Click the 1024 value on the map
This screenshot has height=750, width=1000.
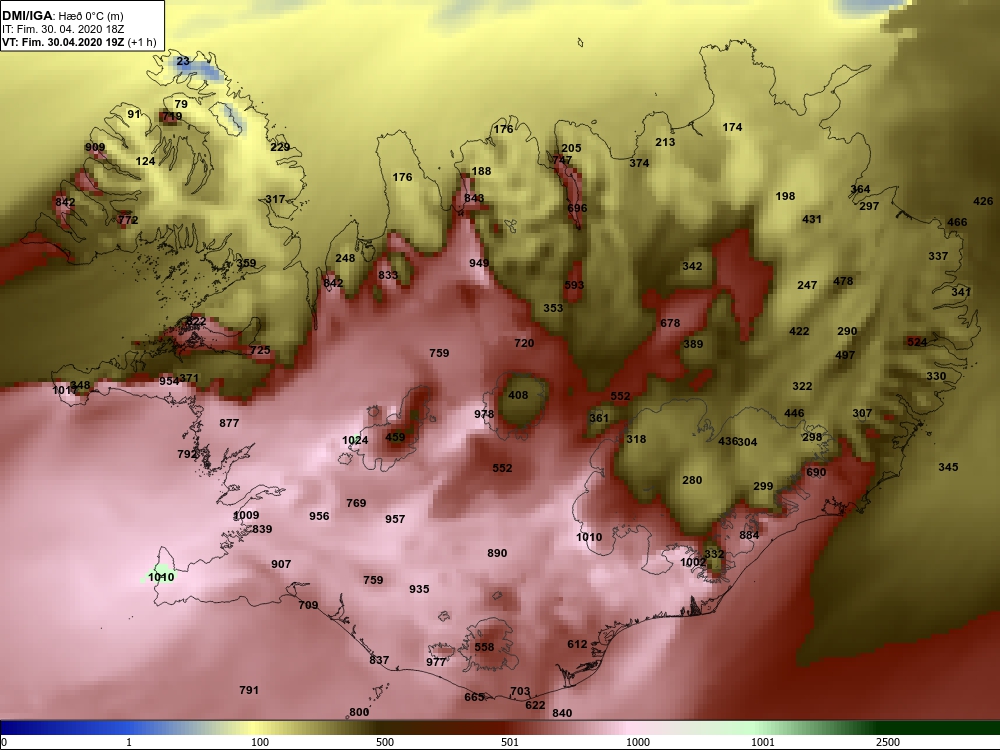355,440
